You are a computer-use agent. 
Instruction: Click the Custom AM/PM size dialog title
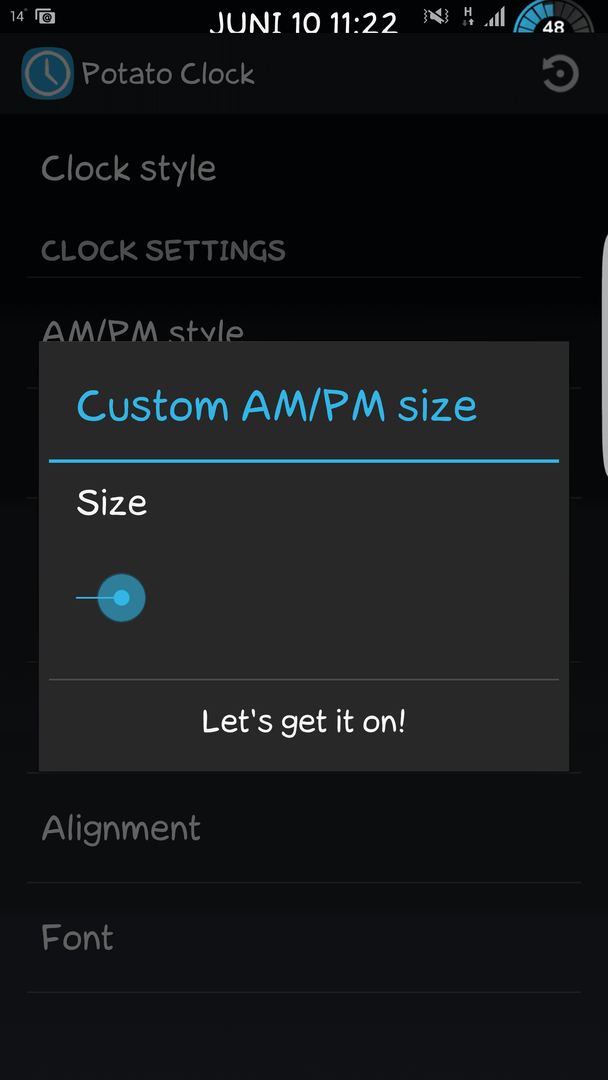coord(277,406)
